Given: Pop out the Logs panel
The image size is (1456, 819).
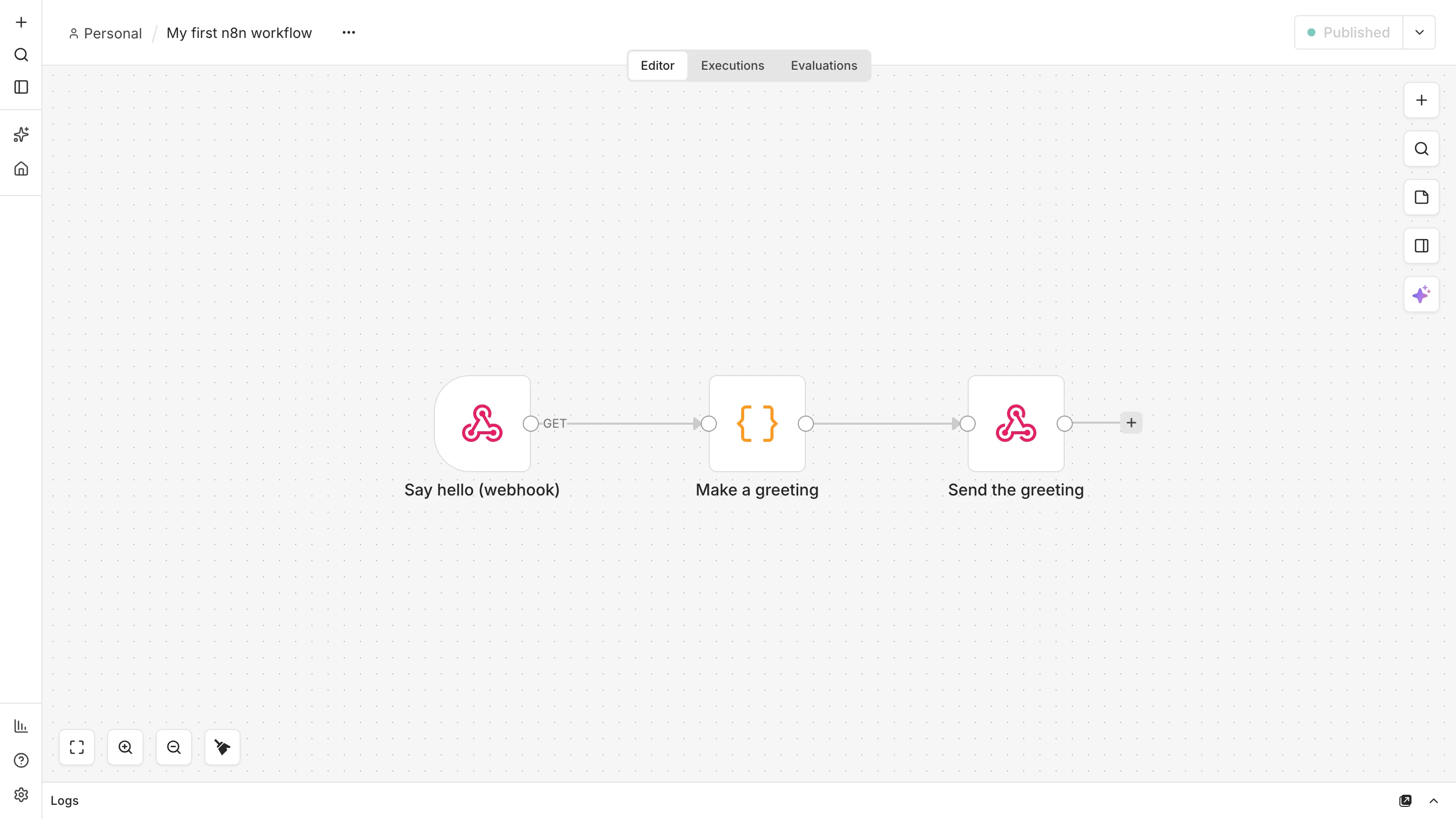Looking at the screenshot, I should tap(1405, 800).
